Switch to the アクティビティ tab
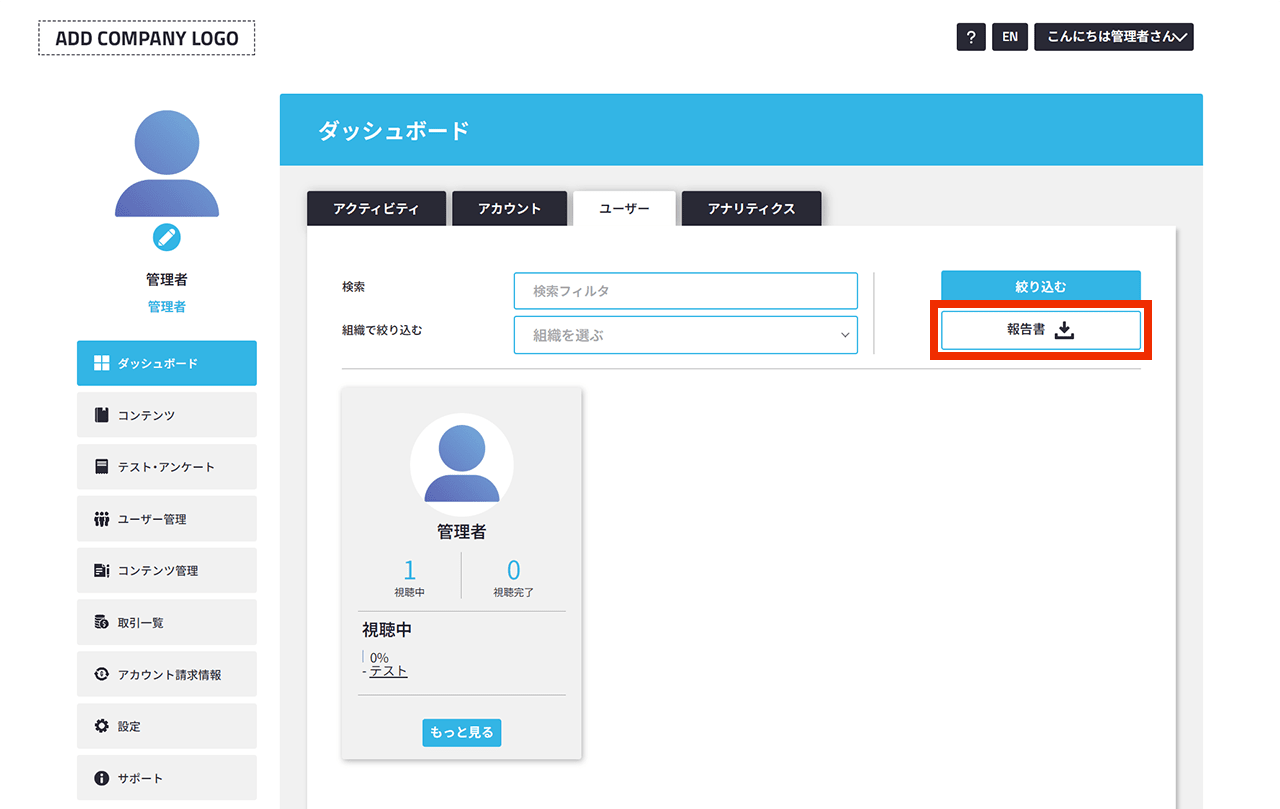Screen dimensions: 1280x809 (377, 208)
